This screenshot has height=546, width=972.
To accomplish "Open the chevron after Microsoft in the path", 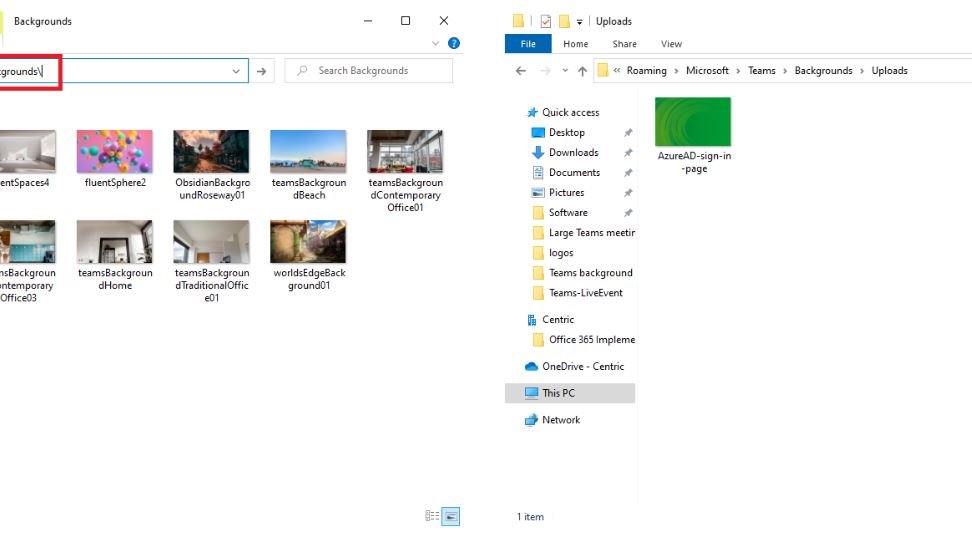I will 738,71.
